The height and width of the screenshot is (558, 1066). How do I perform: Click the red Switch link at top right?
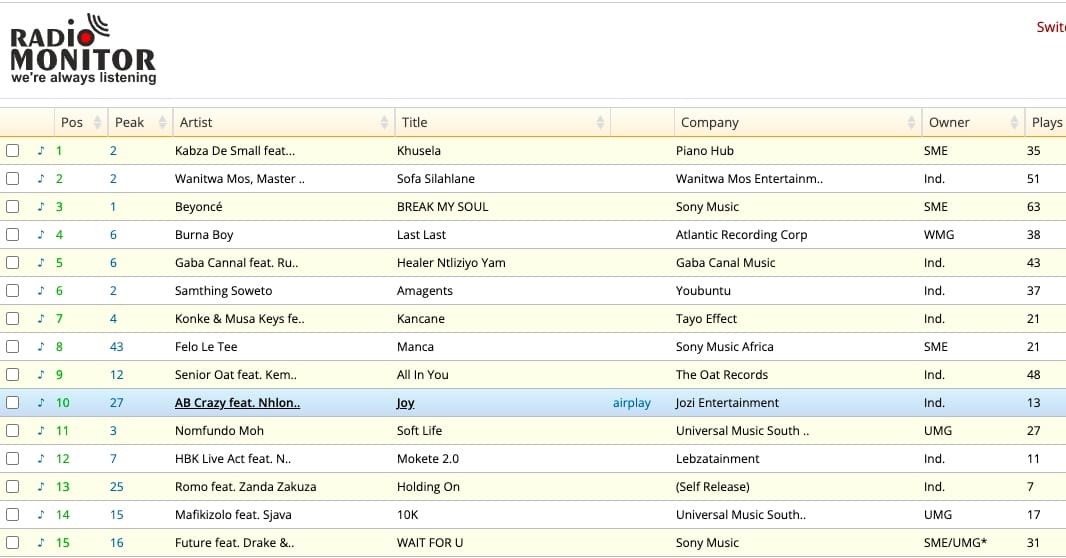click(x=1051, y=27)
